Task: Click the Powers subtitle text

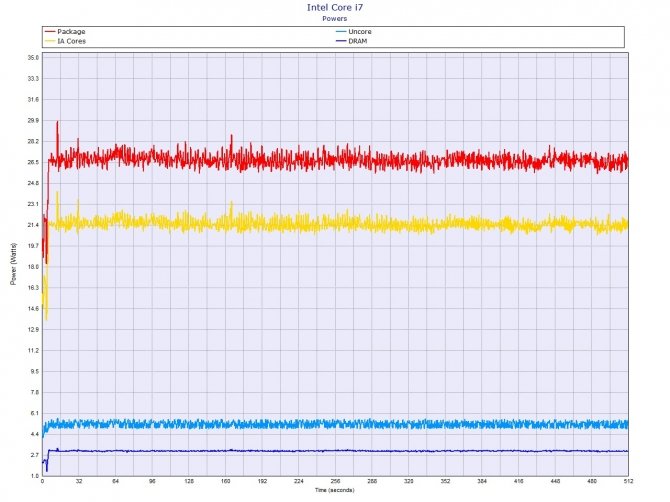Action: click(334, 18)
